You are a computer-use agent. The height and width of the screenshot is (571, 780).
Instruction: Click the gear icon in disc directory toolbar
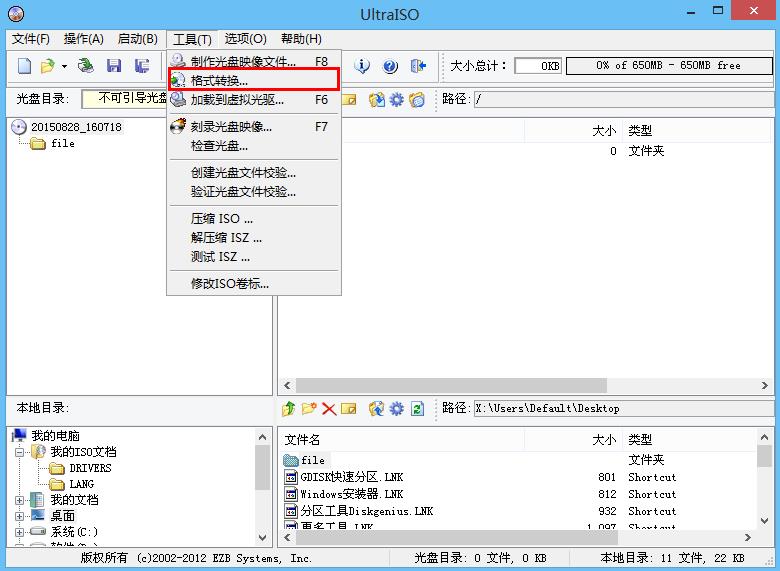(396, 99)
